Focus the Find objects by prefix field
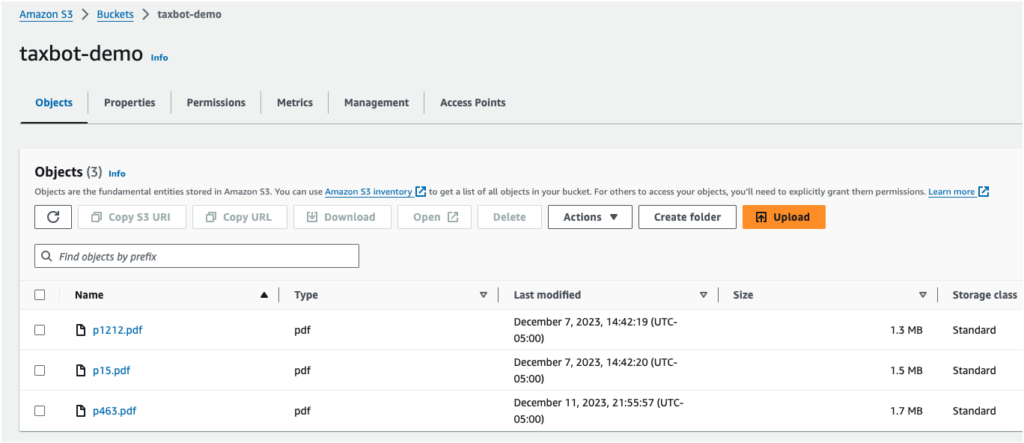1024x443 pixels. (197, 256)
